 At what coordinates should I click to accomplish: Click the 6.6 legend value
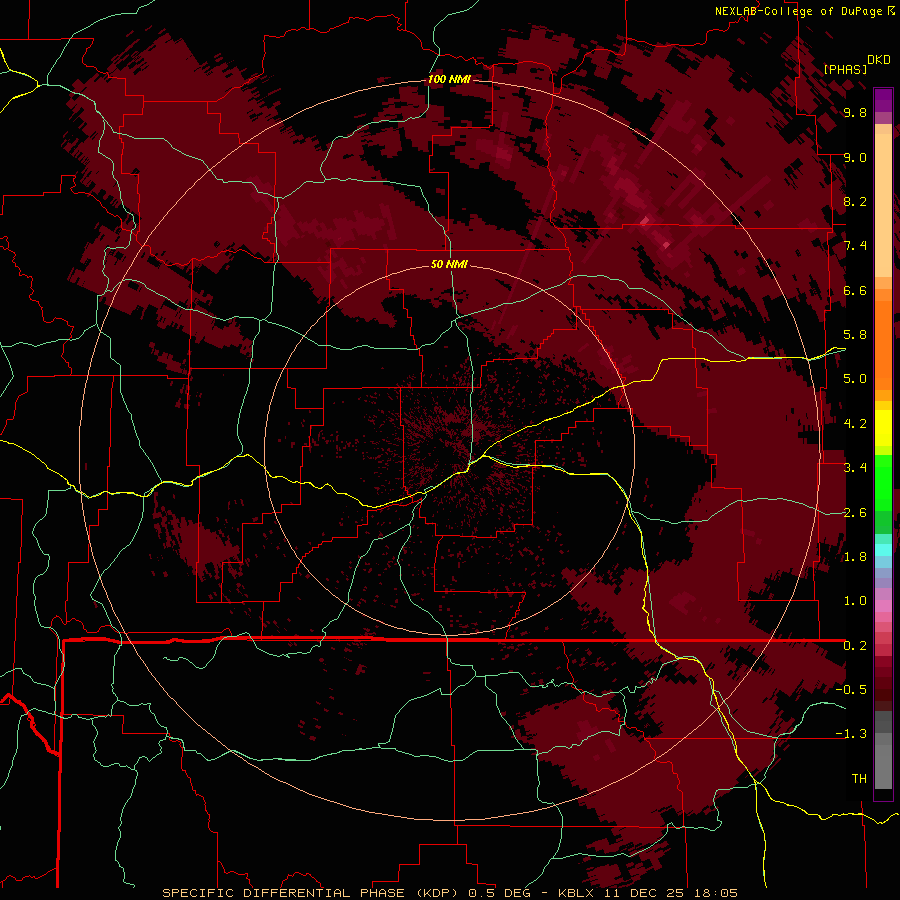point(855,290)
